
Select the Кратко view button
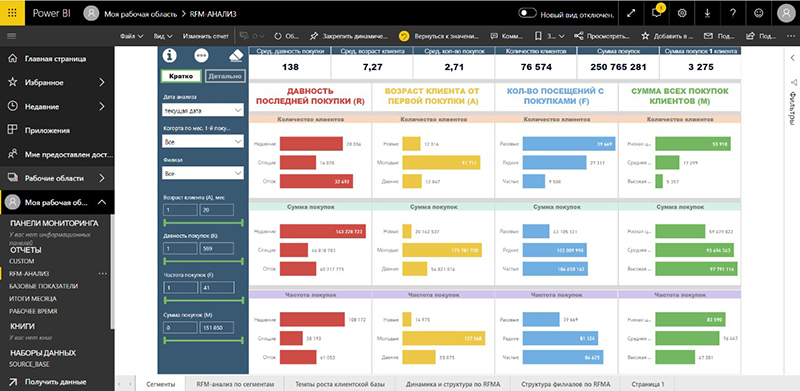(x=182, y=76)
